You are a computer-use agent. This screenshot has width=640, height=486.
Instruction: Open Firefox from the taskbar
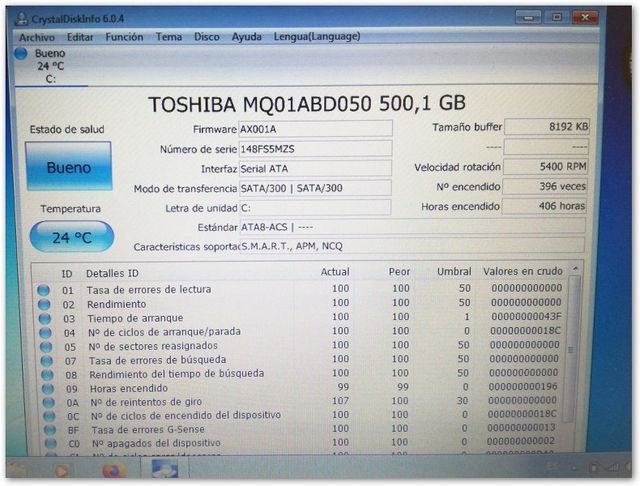pyautogui.click(x=114, y=470)
